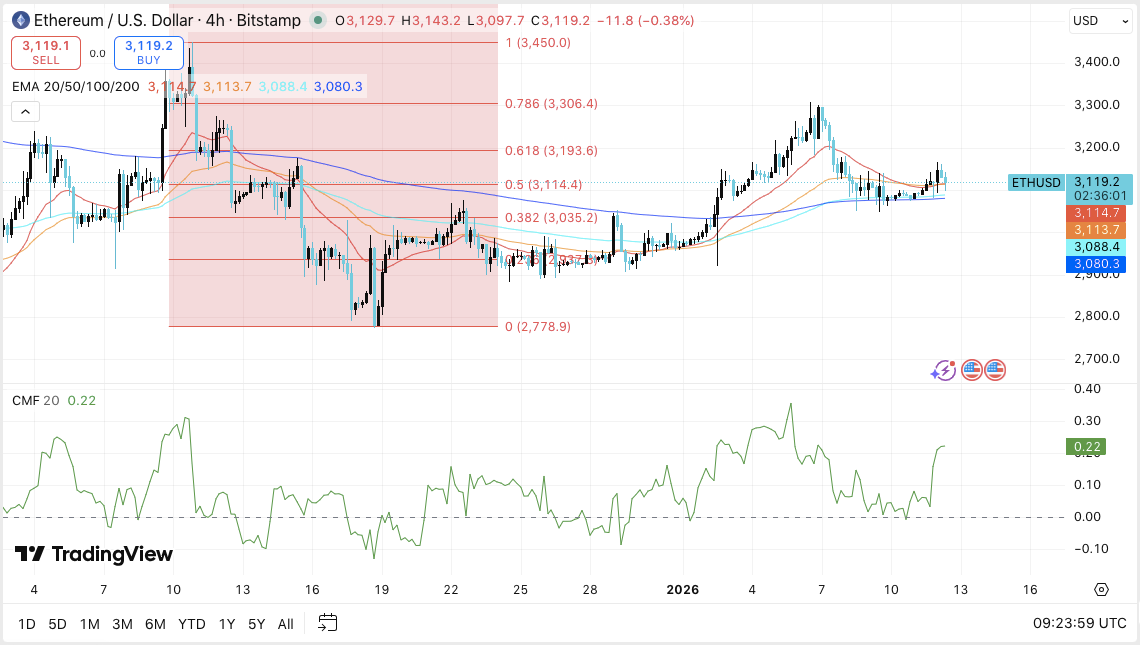1140x645 pixels.
Task: Click the second US flag economic event icon
Action: (x=994, y=370)
